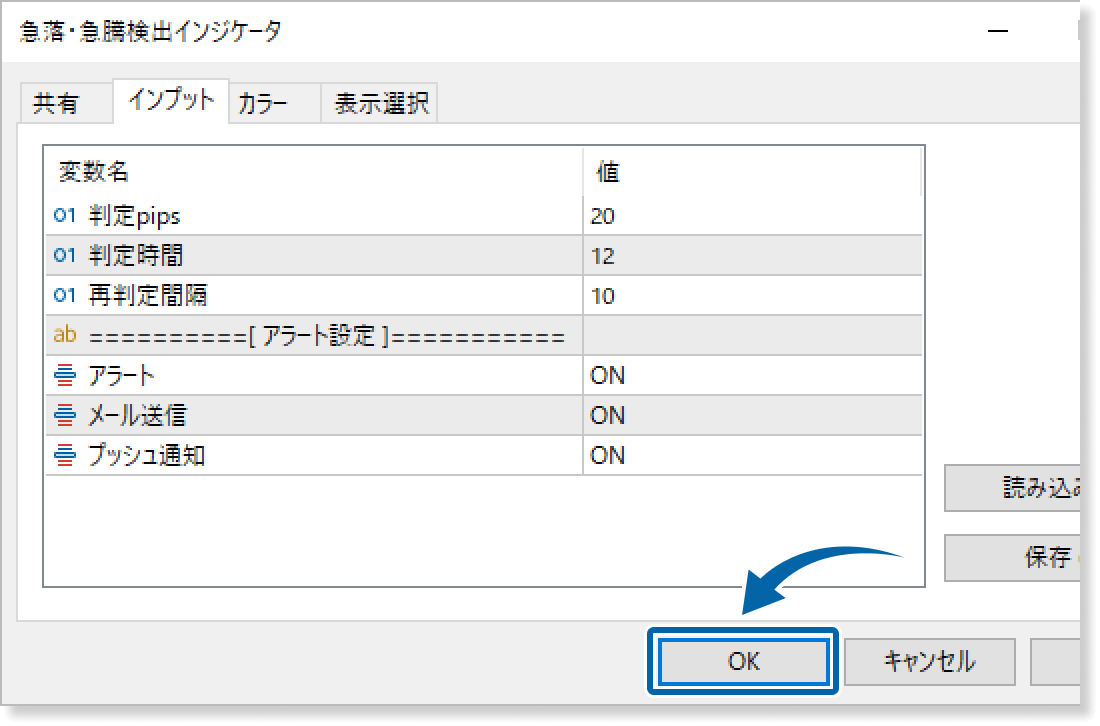Switch to the 共有 tab
The width and height of the screenshot is (1100, 726).
[x=56, y=104]
